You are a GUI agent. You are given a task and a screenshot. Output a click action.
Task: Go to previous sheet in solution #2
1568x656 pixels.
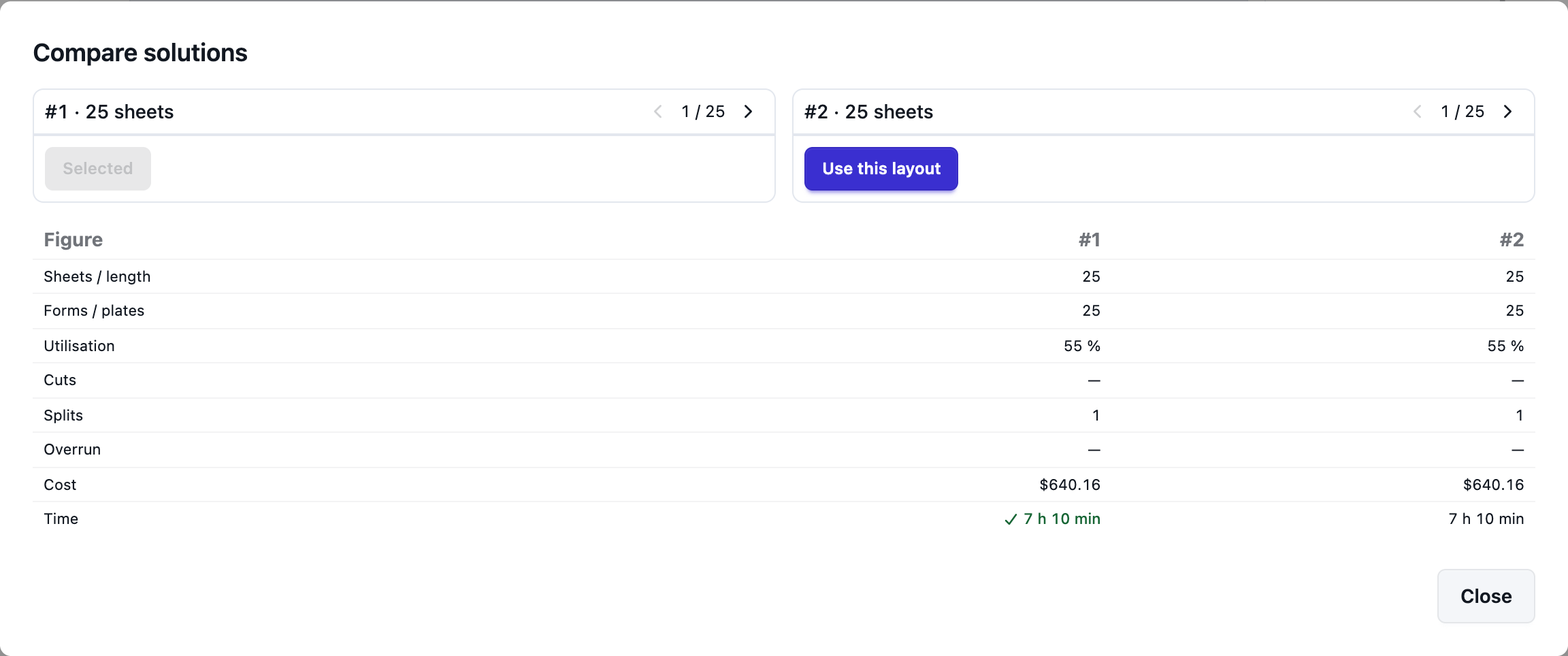[1418, 112]
